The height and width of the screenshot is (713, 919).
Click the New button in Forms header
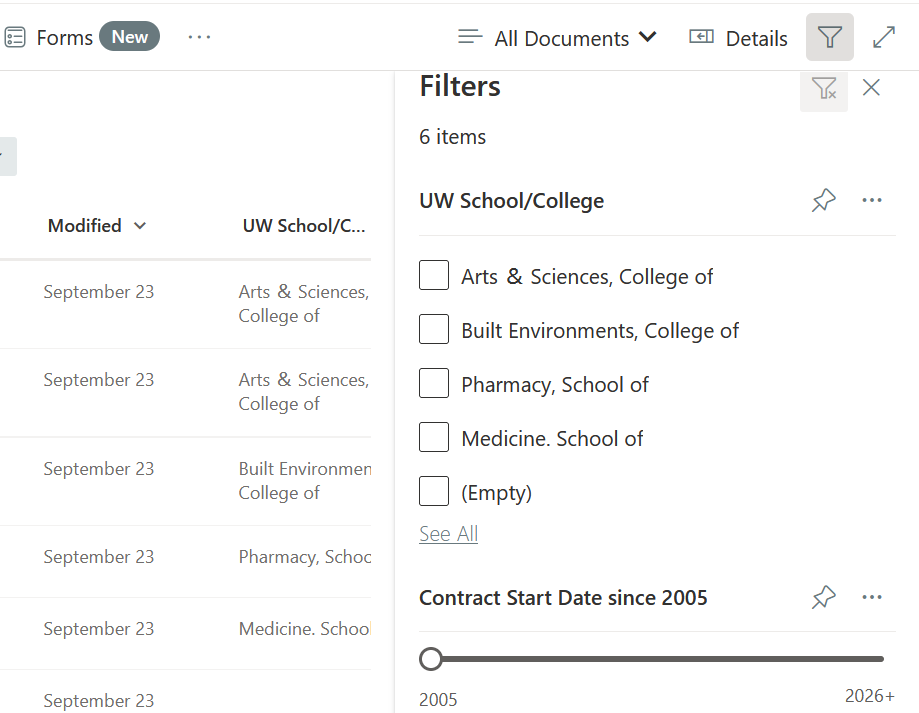[x=129, y=36]
